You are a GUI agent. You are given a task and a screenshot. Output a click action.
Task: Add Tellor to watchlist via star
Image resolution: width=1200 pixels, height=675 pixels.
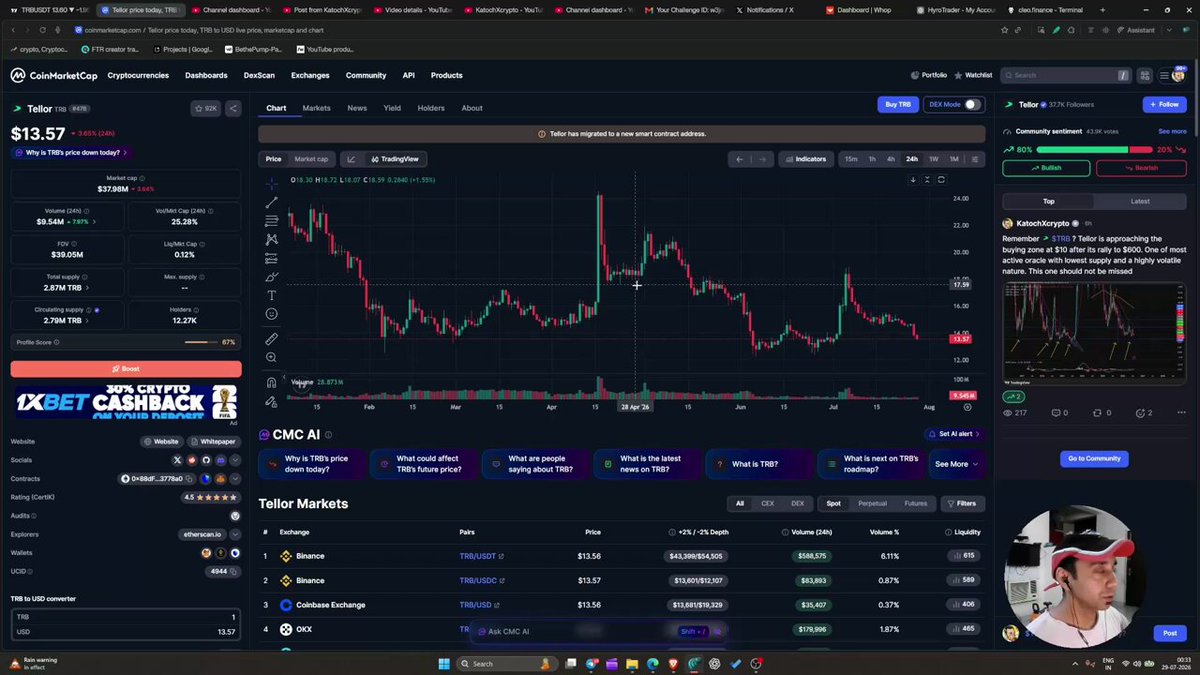tap(205, 108)
